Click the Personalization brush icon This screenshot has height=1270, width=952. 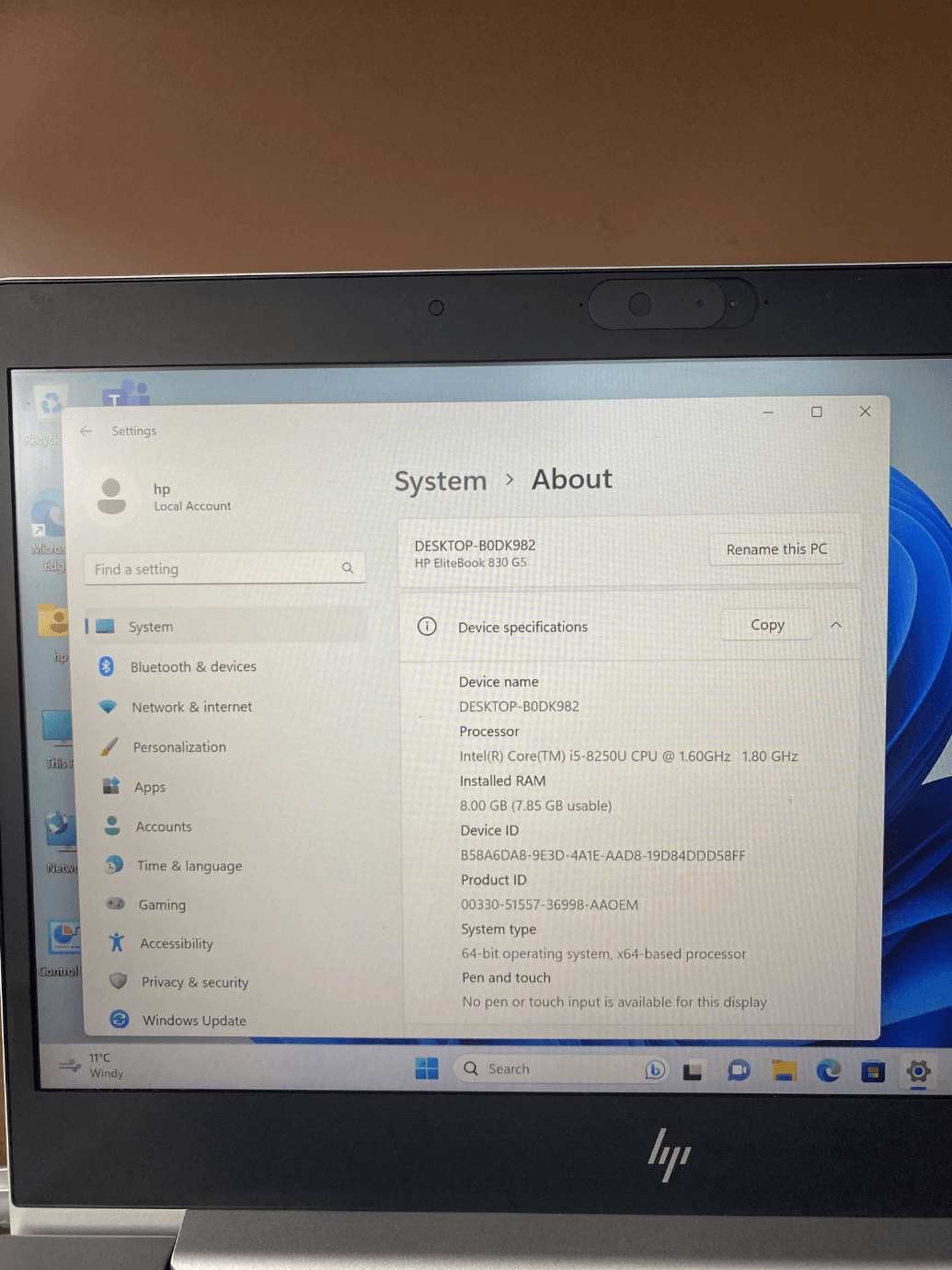[109, 746]
